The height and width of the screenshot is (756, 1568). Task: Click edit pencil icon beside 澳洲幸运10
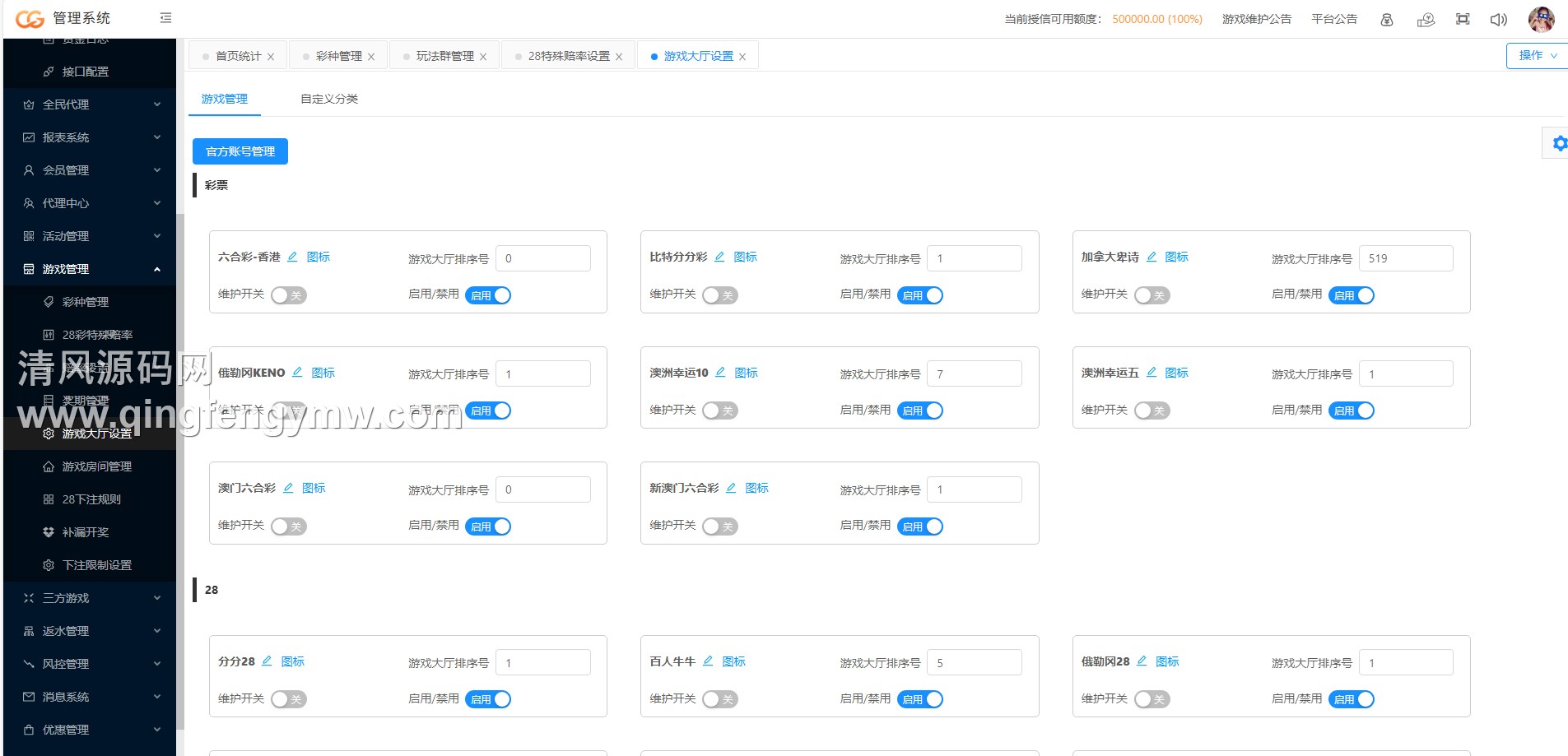click(720, 373)
